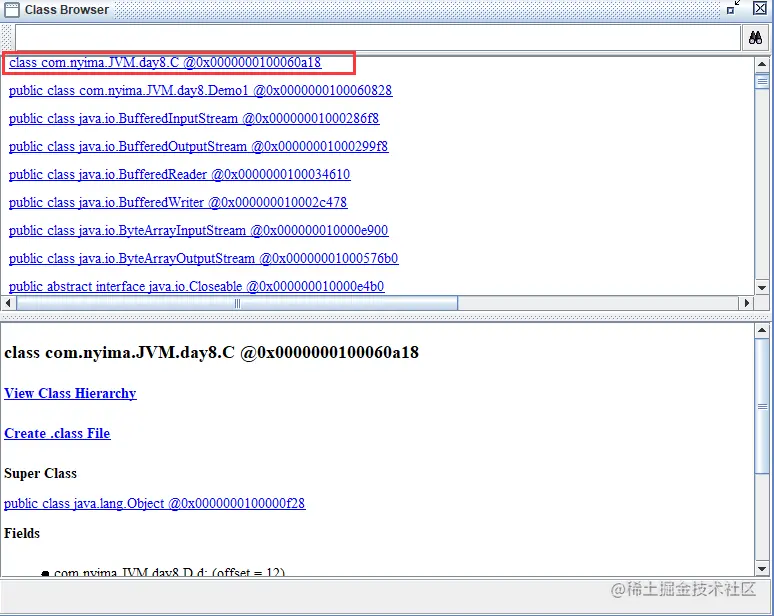Open java.io.BufferedOutputStream class link
This screenshot has height=616, width=774.
click(x=198, y=147)
